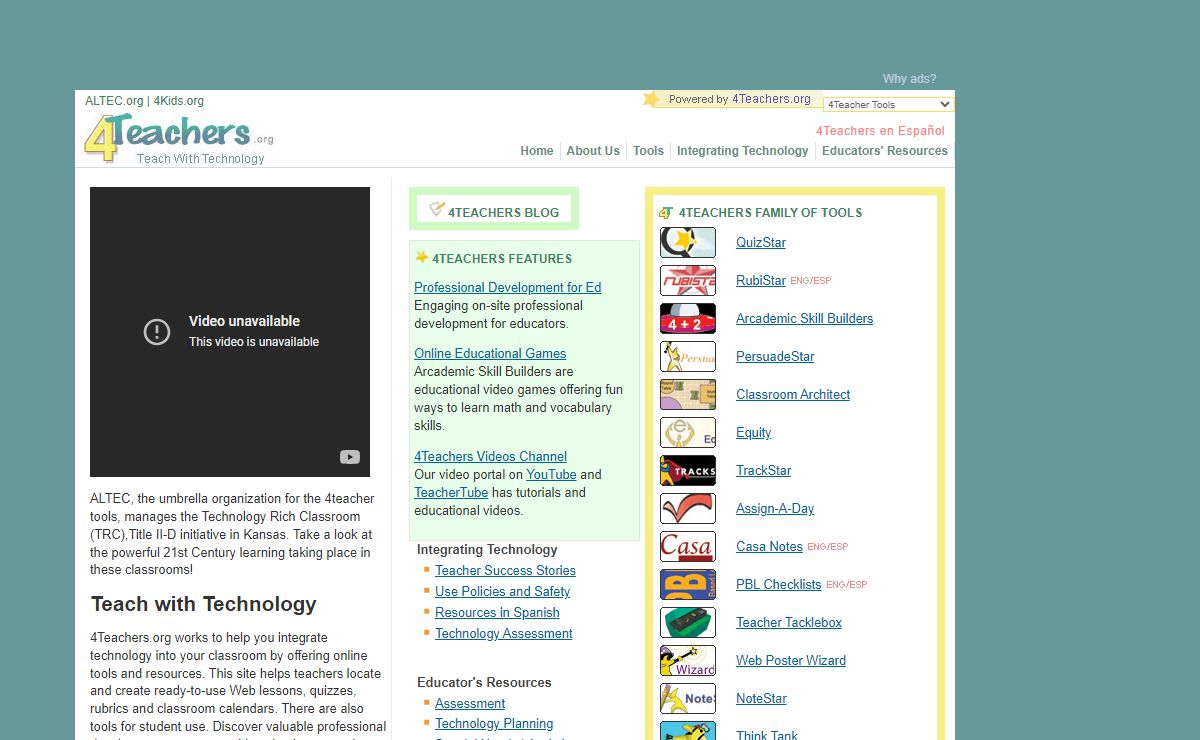Open the 4Teacher Tools dropdown

[889, 104]
